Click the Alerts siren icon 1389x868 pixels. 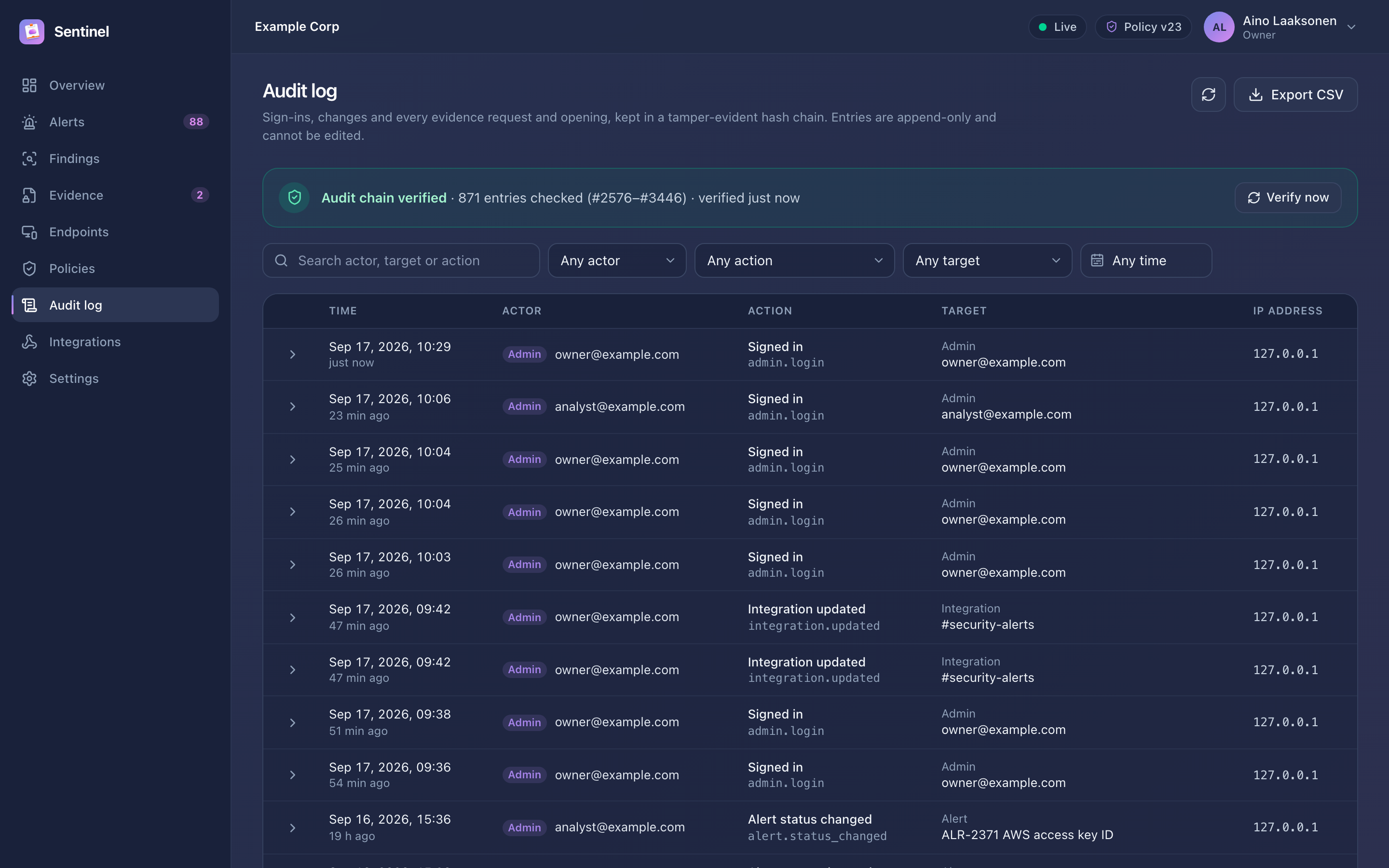29,122
